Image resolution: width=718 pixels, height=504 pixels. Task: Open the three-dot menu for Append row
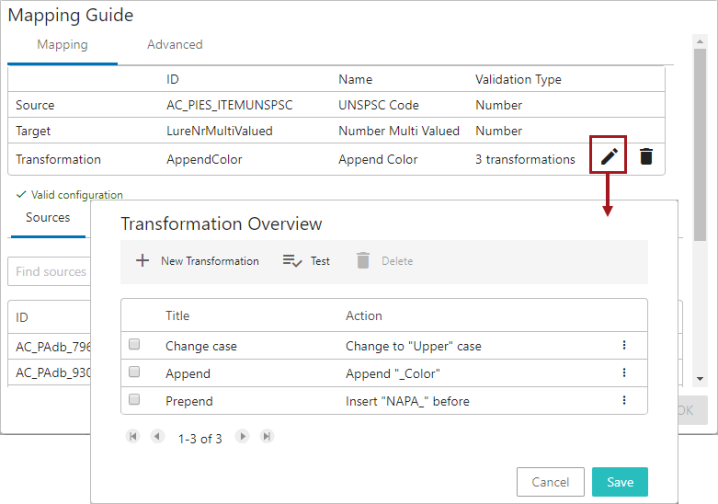point(624,373)
